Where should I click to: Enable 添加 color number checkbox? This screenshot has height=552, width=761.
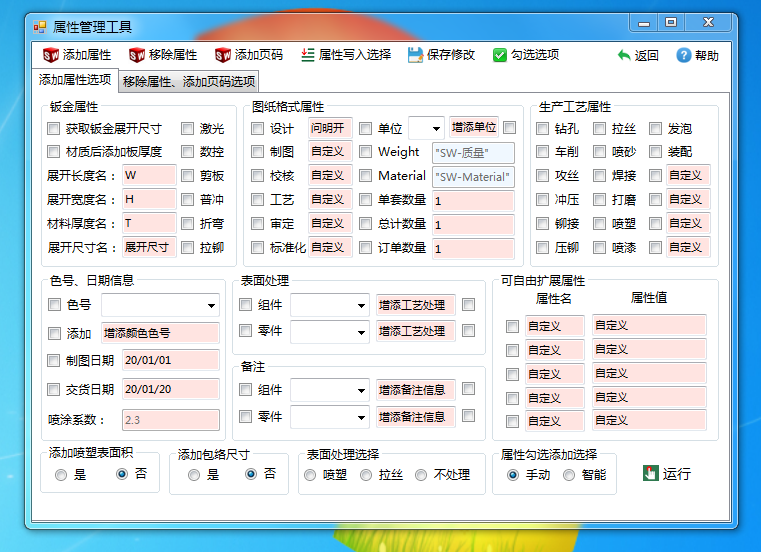(x=54, y=333)
